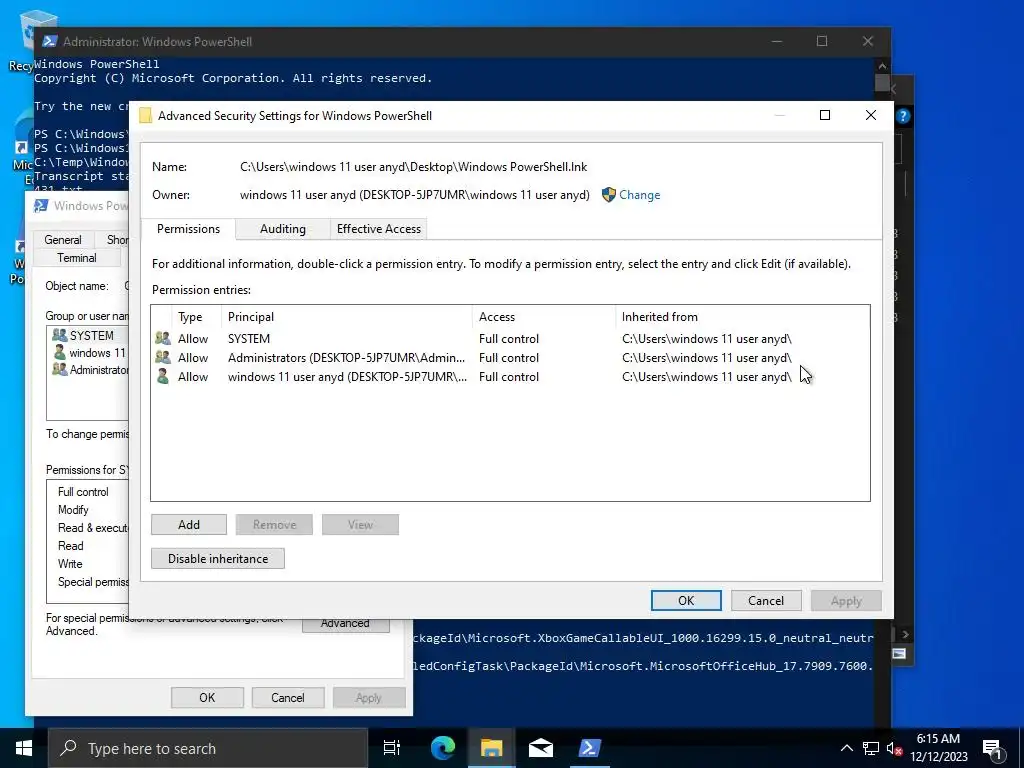The image size is (1024, 768).
Task: Click OK in the Properties window
Action: click(x=207, y=697)
